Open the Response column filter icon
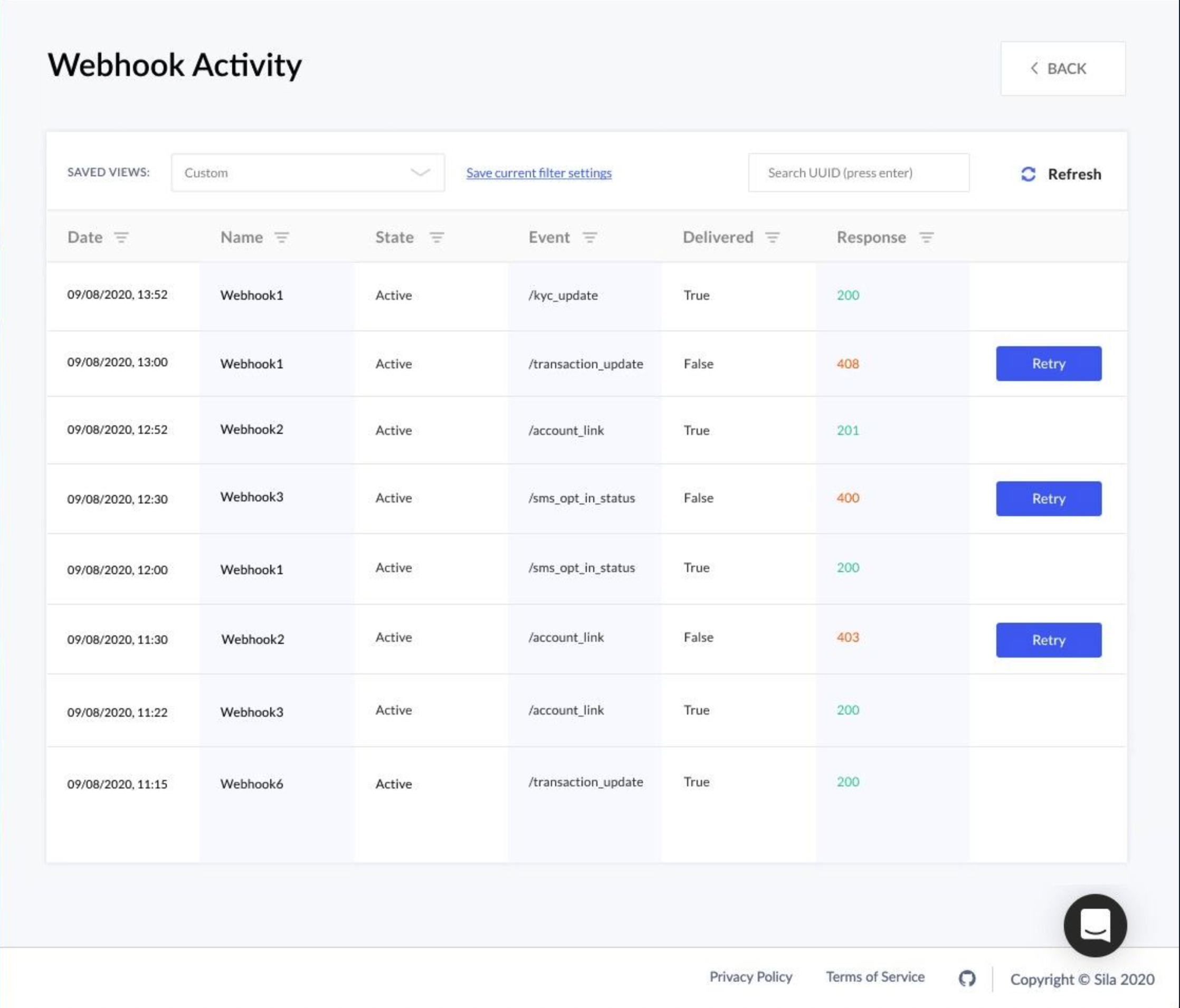This screenshot has height=1008, width=1180. coord(927,237)
